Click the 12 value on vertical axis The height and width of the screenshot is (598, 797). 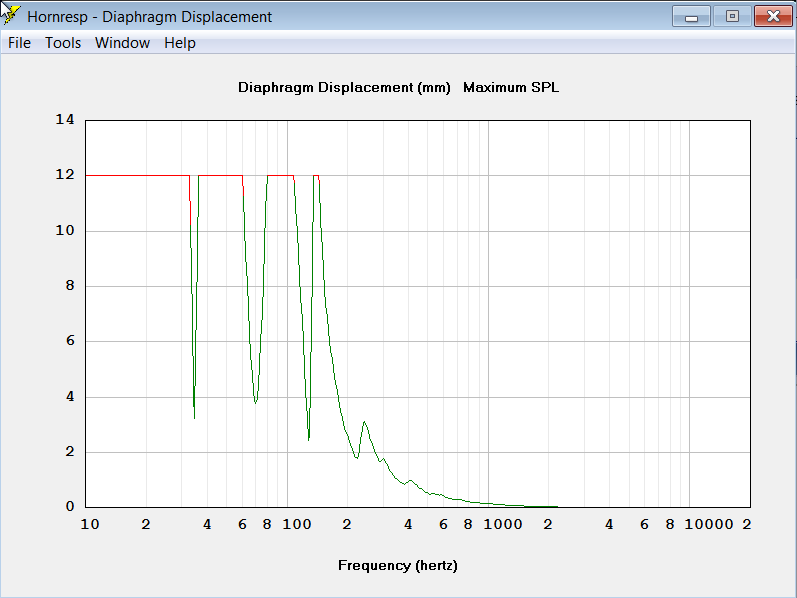tap(65, 174)
